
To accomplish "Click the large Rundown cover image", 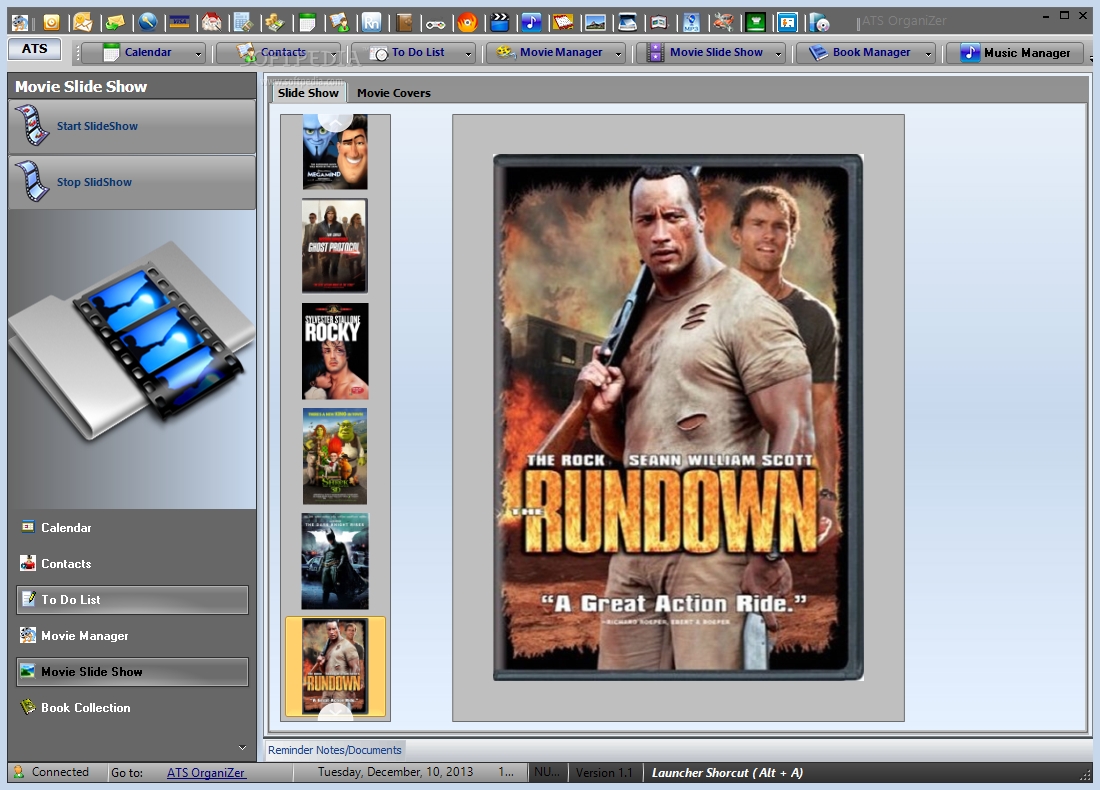I will coord(678,417).
